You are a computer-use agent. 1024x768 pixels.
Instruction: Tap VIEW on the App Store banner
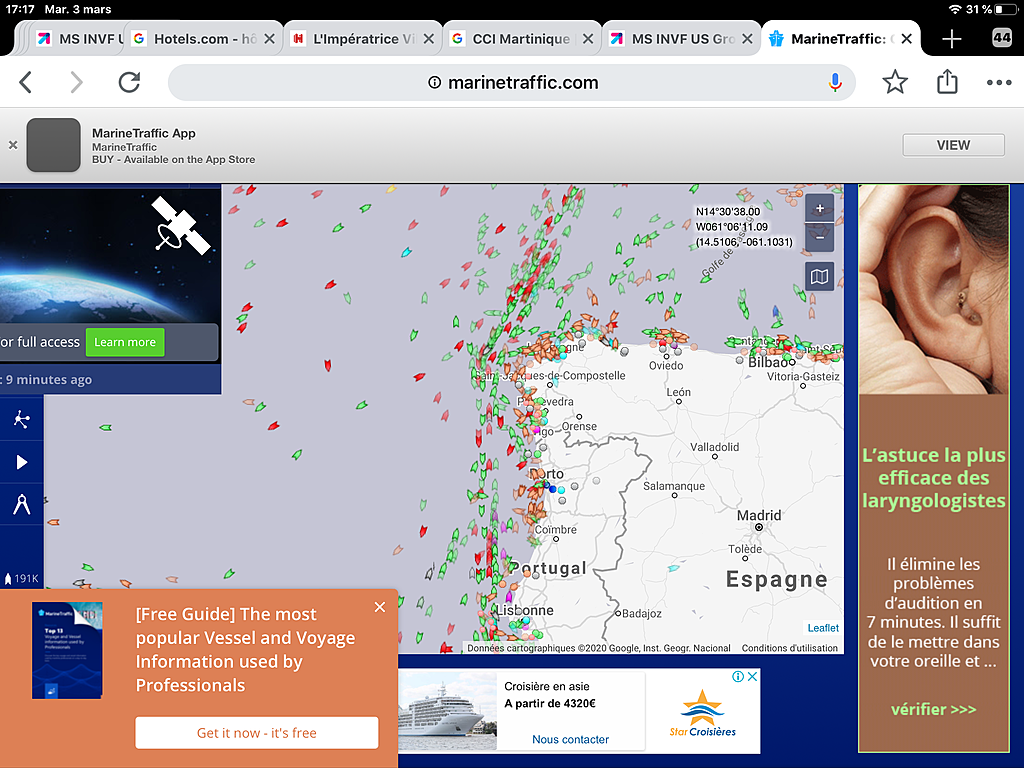(x=953, y=145)
